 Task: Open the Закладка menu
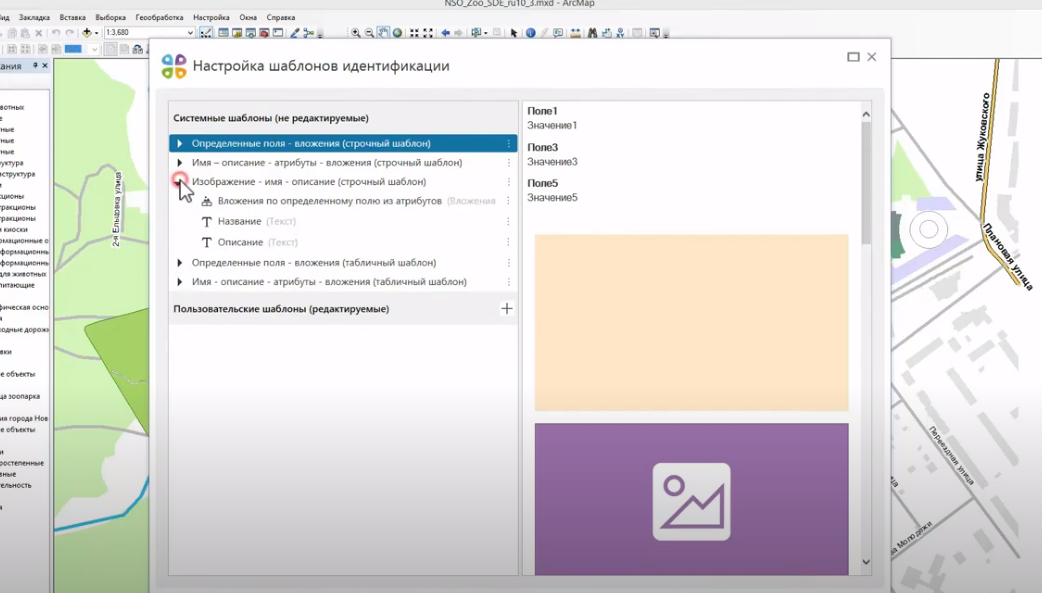35,17
